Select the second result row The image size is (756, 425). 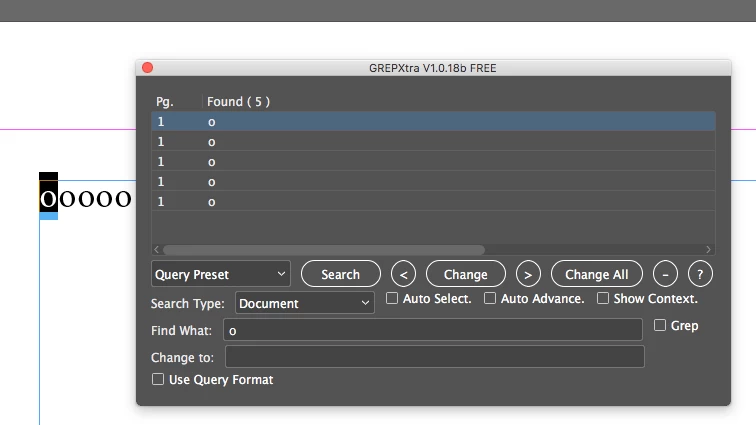click(x=433, y=141)
